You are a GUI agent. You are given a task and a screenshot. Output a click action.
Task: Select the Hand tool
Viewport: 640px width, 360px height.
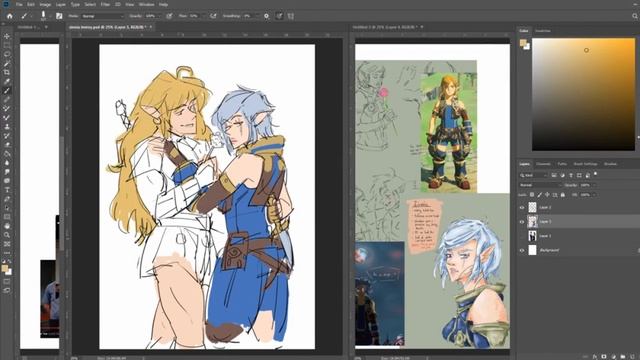tap(7, 226)
